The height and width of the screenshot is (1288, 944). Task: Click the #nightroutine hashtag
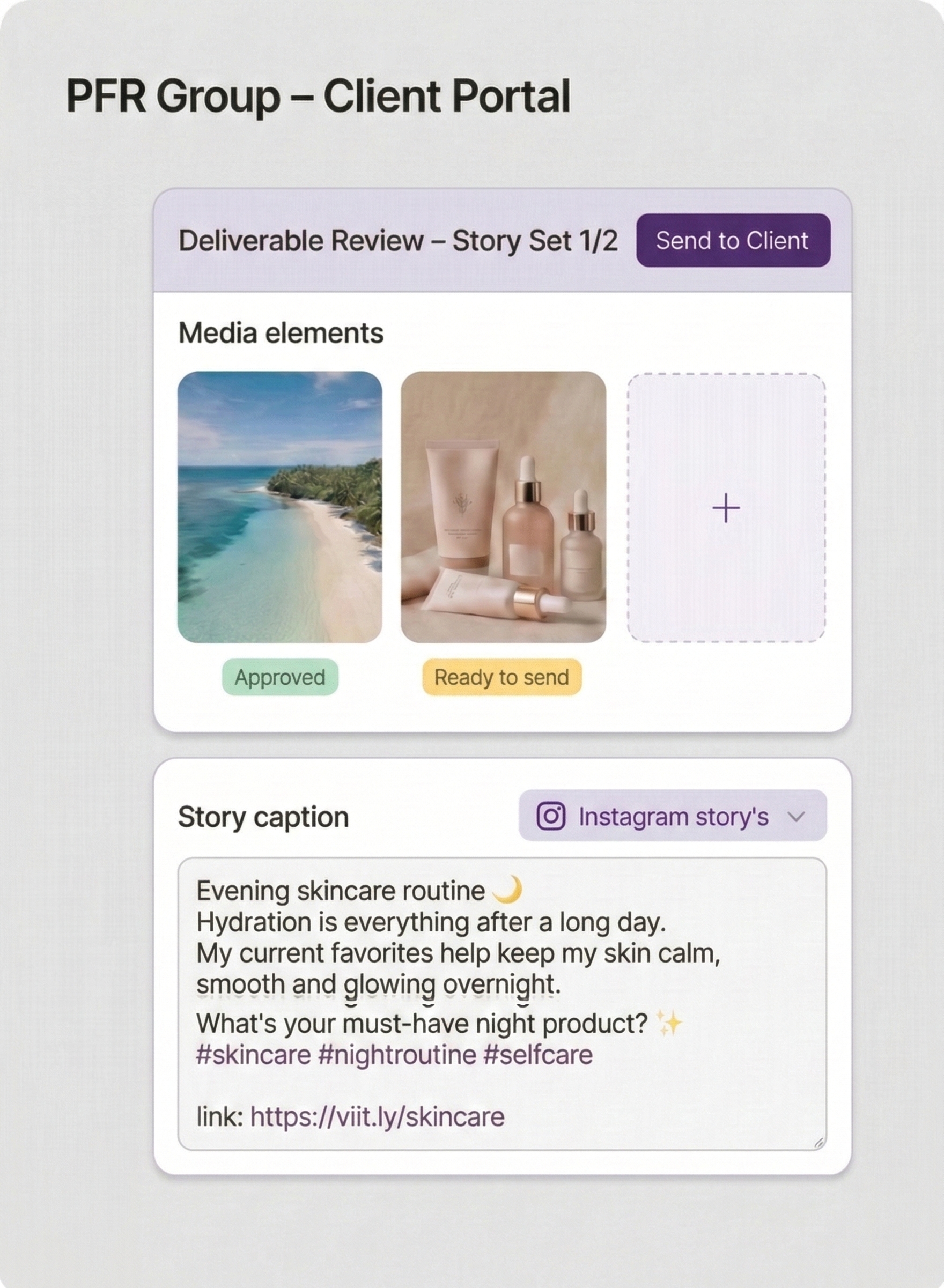[396, 1054]
